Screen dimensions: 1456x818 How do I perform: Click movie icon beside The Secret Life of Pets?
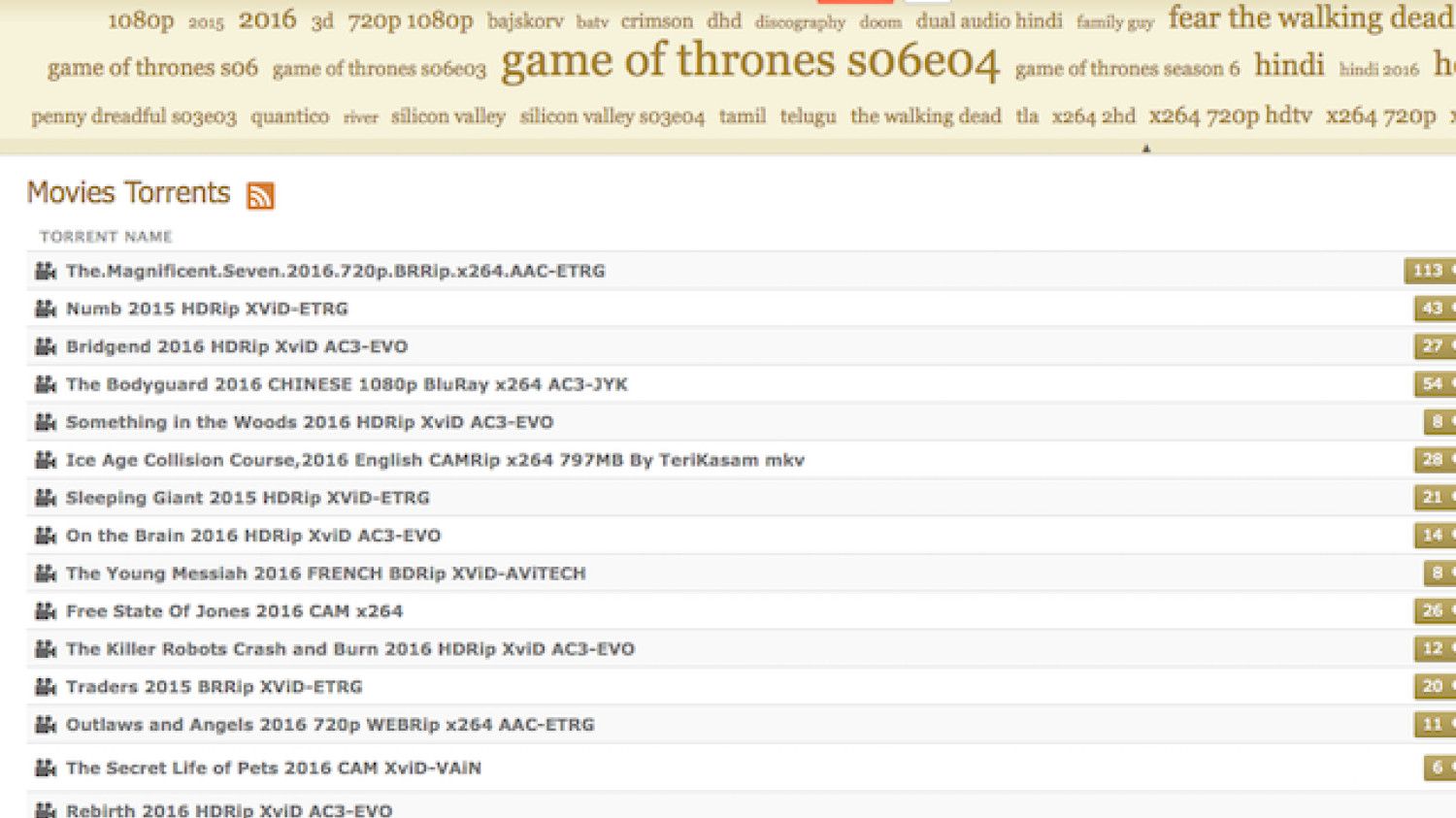click(46, 769)
